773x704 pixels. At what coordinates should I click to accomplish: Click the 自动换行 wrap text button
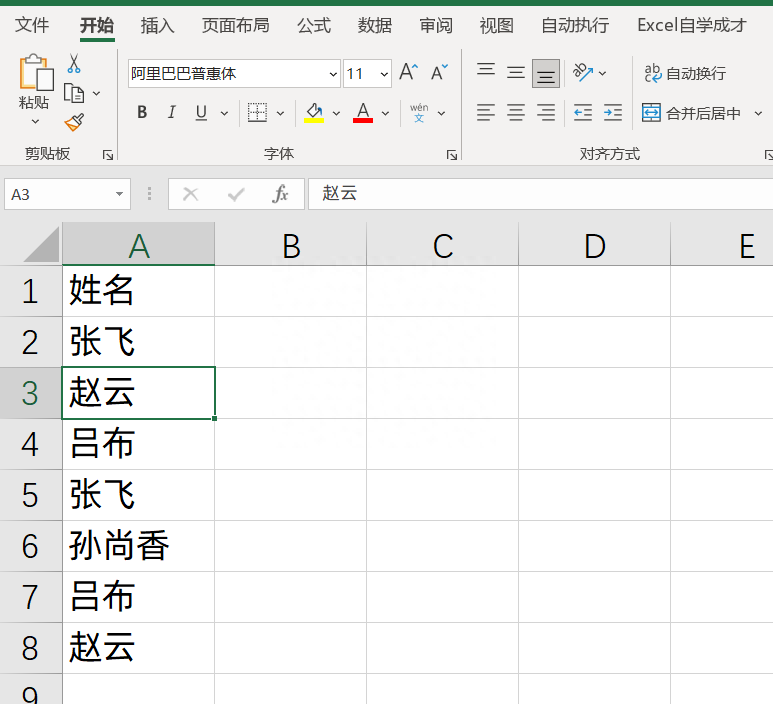point(685,73)
